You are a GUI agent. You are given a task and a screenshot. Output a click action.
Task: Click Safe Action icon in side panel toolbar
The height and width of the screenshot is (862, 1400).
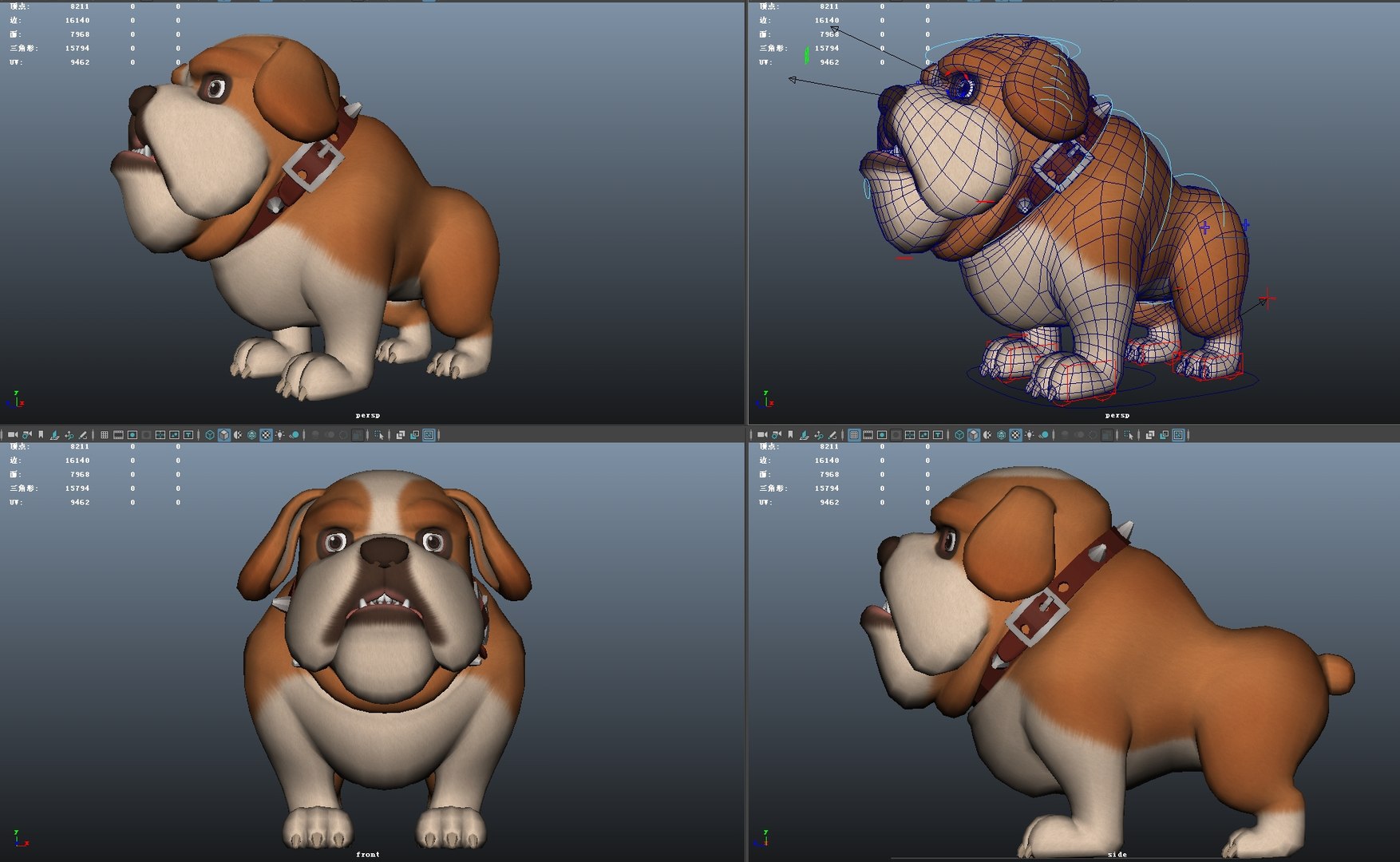[924, 435]
